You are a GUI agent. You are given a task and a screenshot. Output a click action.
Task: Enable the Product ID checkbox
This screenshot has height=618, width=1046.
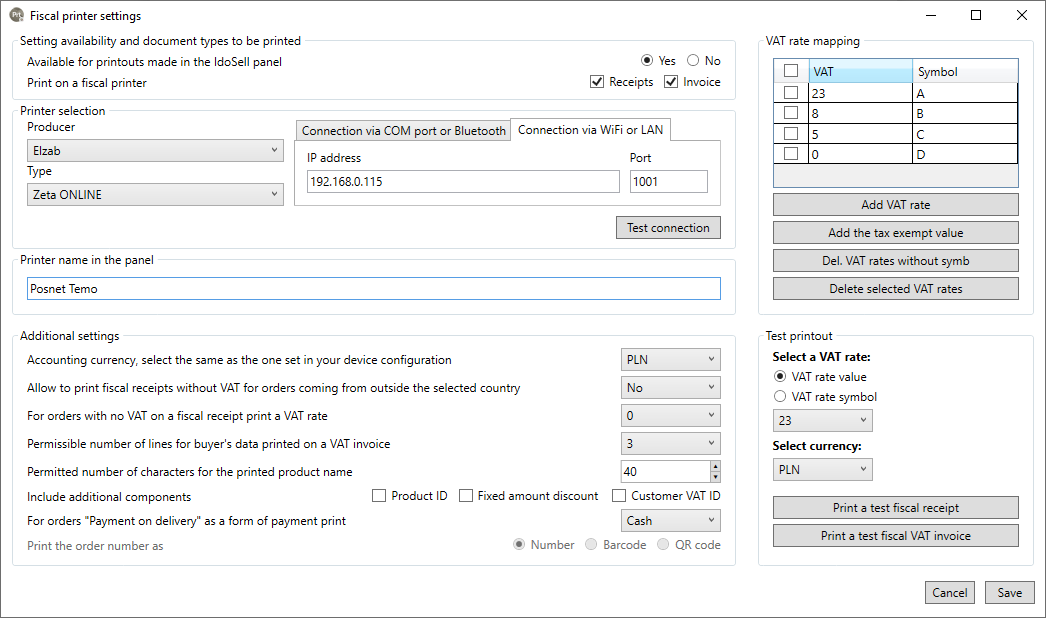pyautogui.click(x=379, y=496)
